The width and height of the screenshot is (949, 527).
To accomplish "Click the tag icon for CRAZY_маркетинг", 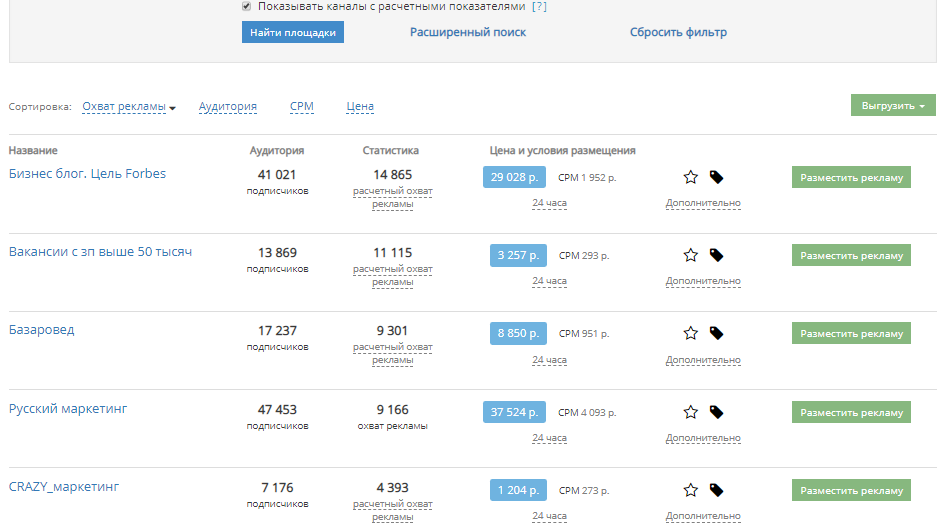I will pos(716,490).
